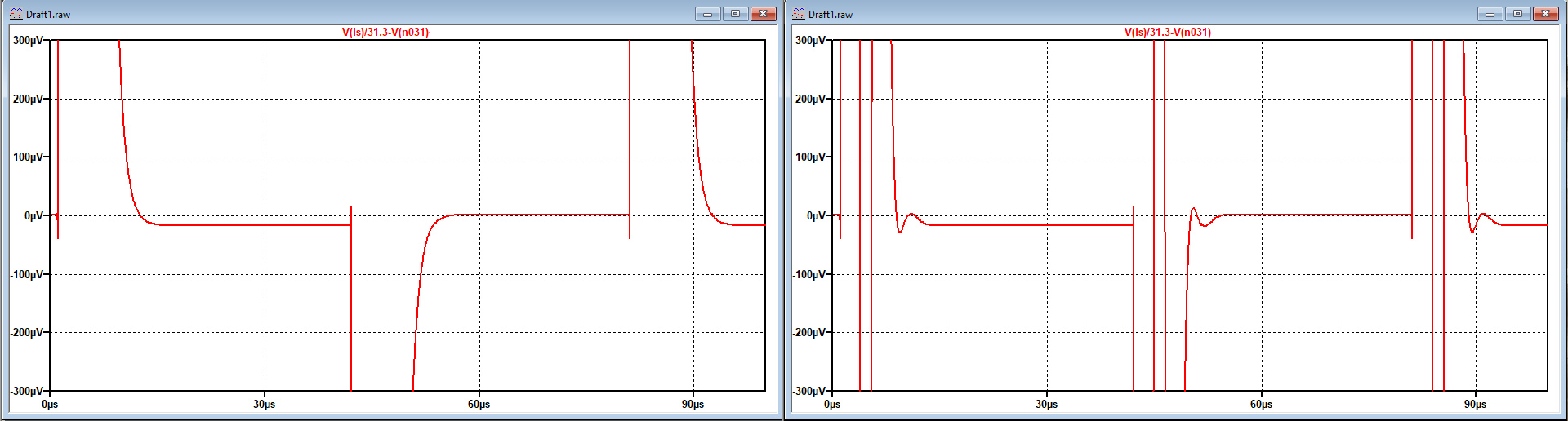Click the LTspice icon in right window title bar
Image resolution: width=1568 pixels, height=421 pixels.
pyautogui.click(x=798, y=14)
